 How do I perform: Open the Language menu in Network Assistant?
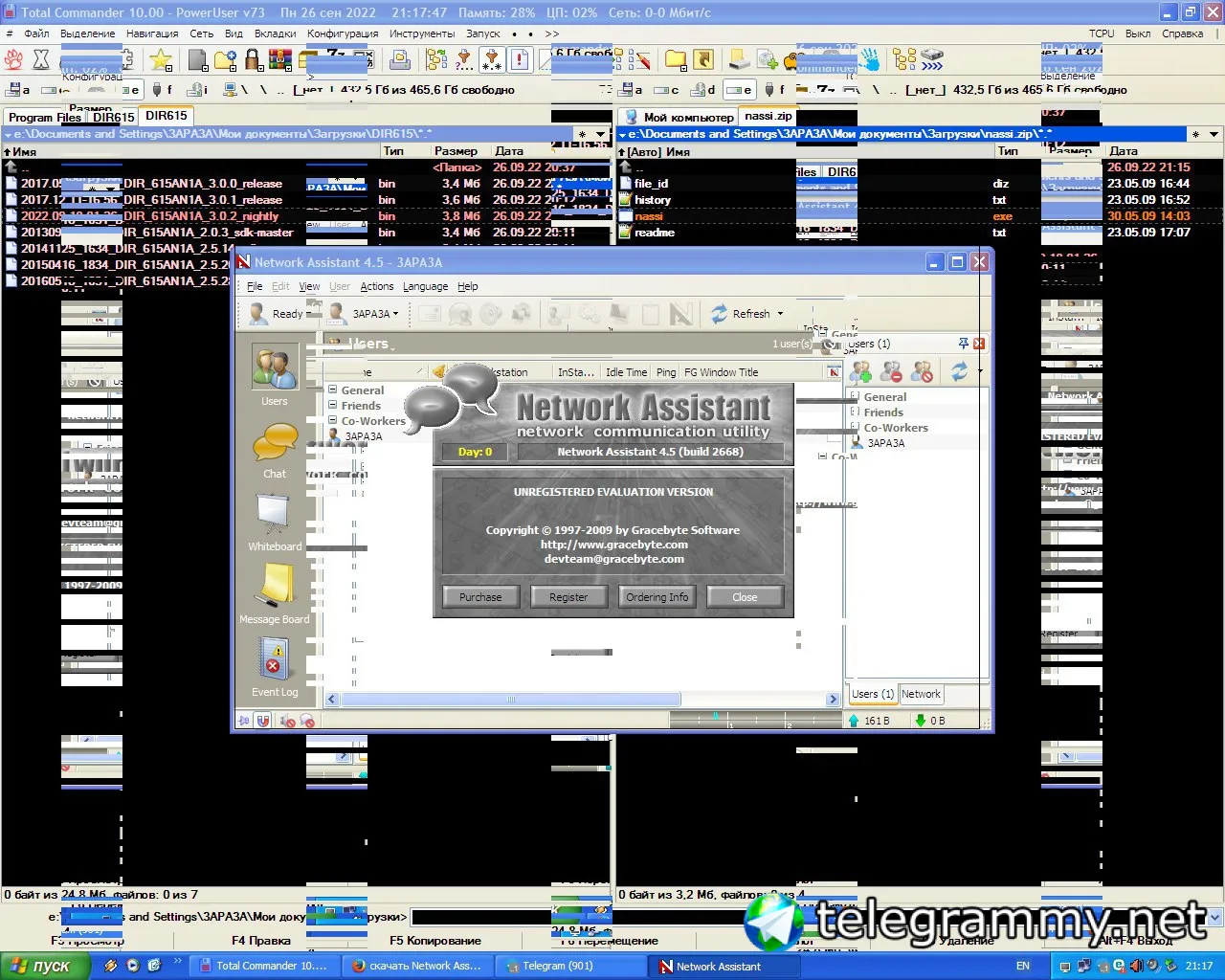(425, 286)
